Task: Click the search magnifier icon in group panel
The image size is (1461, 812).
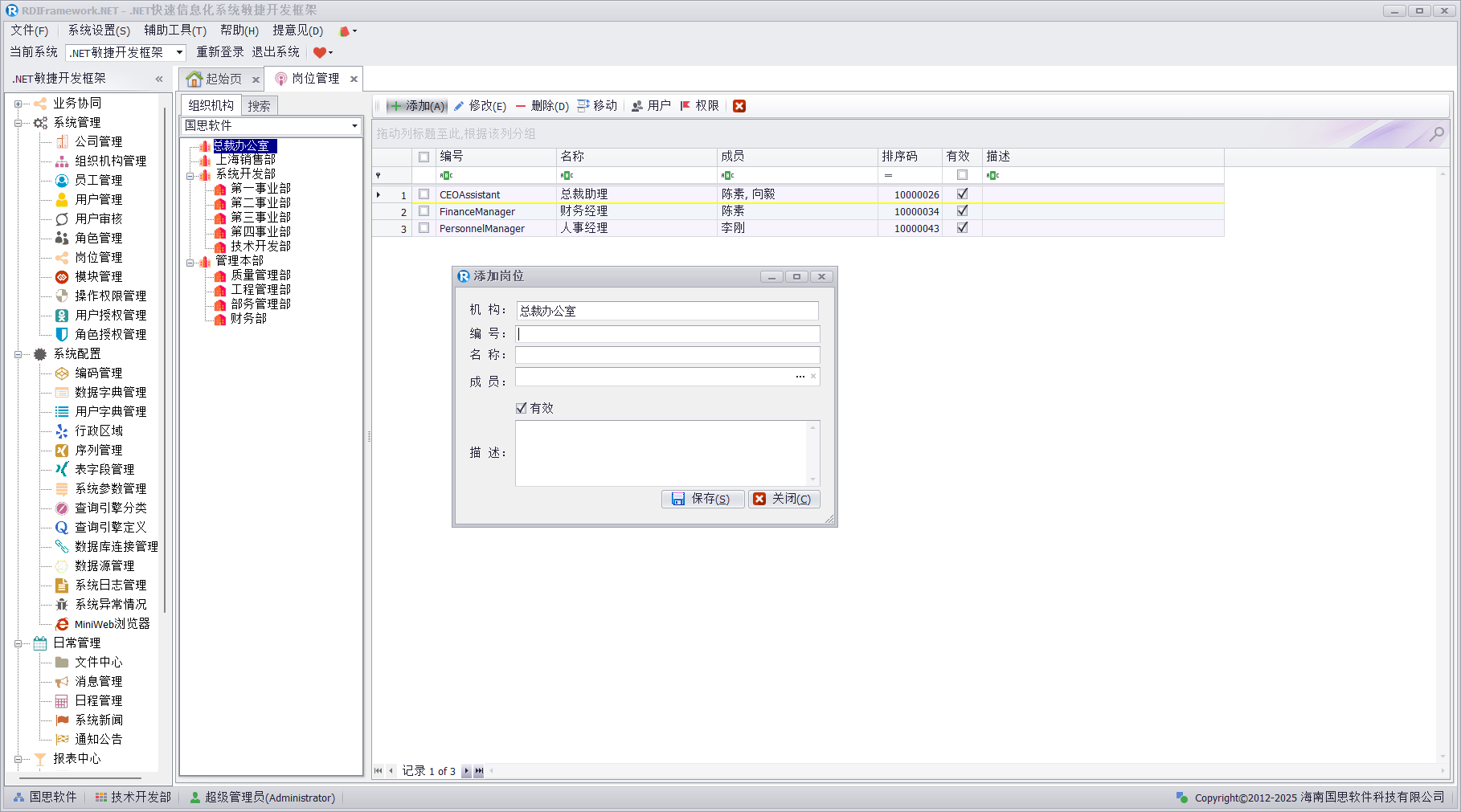Action: click(x=1436, y=134)
